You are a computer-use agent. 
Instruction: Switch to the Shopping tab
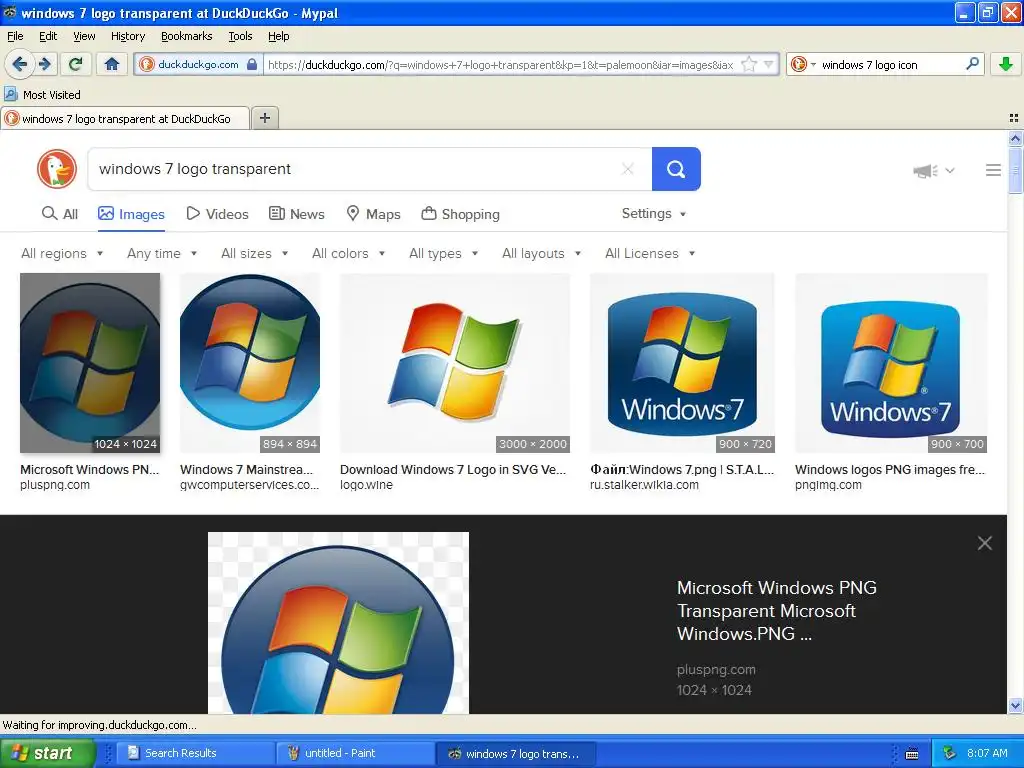coord(460,214)
